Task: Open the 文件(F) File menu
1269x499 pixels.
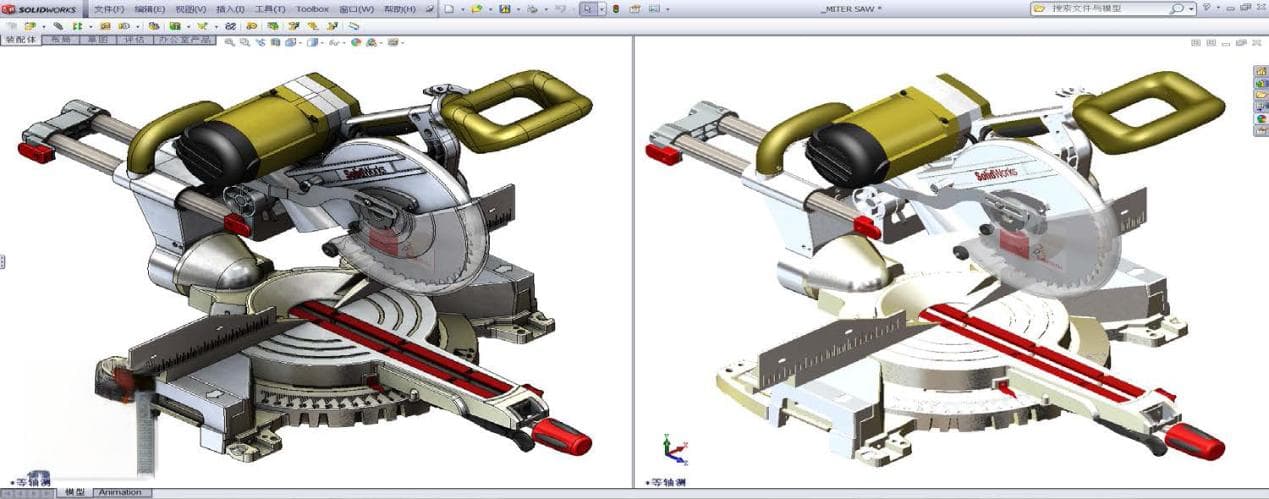Action: point(109,9)
